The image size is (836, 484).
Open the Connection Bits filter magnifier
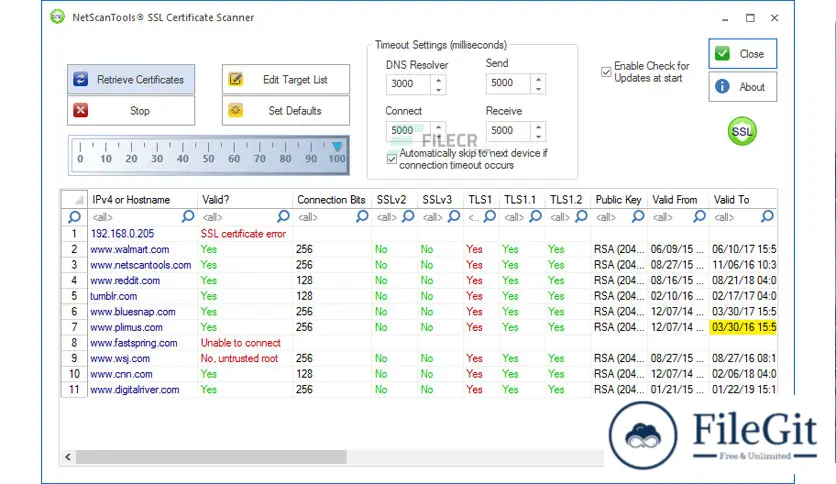pyautogui.click(x=362, y=216)
